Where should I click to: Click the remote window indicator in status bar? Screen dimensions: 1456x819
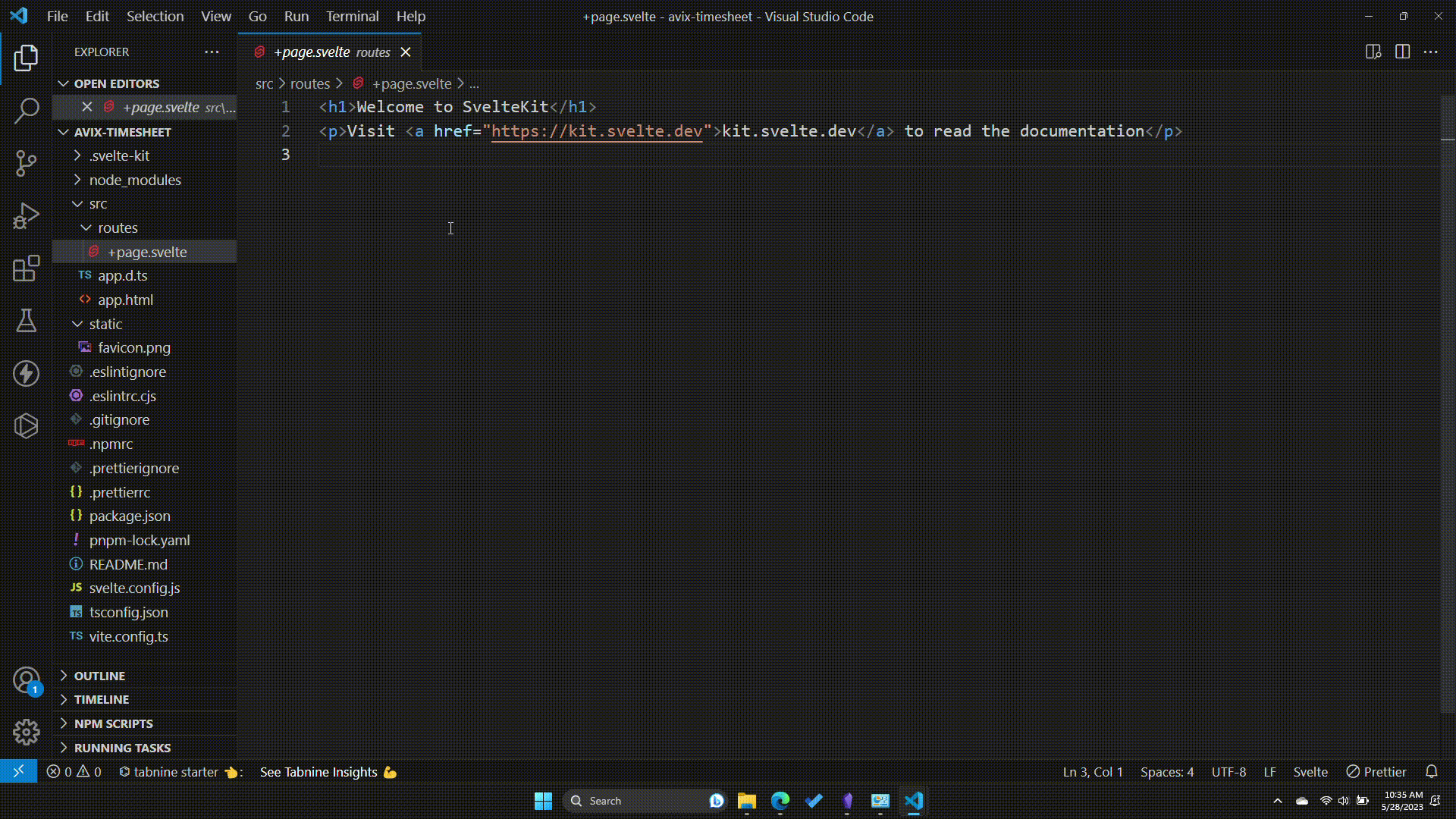19,771
